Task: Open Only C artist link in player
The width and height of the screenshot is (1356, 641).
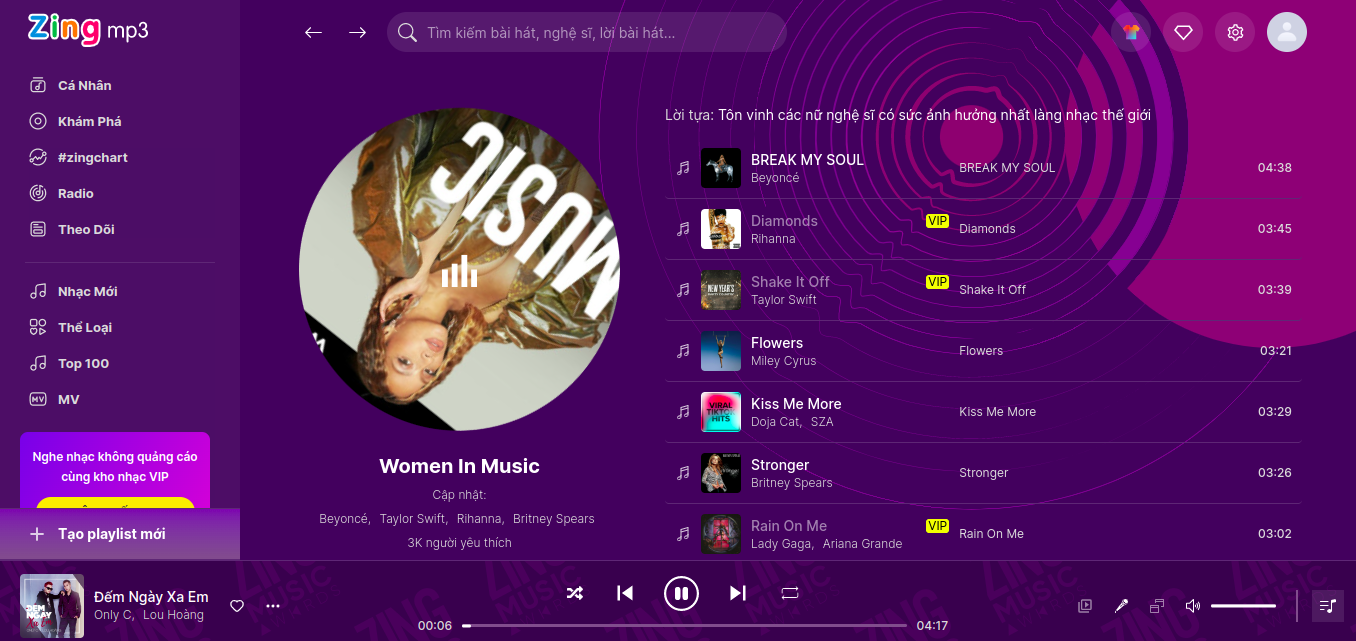Action: point(113,615)
